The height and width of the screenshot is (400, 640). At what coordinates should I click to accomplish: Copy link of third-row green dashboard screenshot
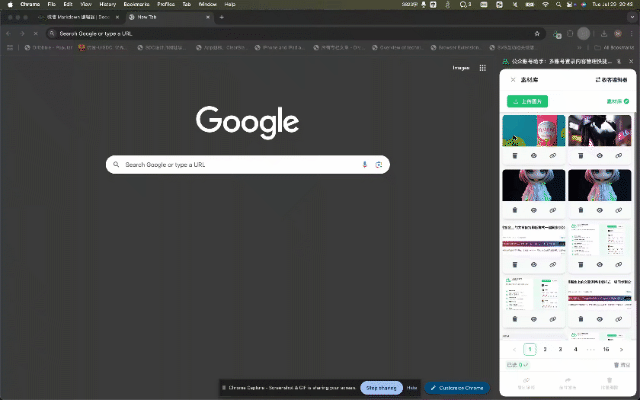coord(618,264)
